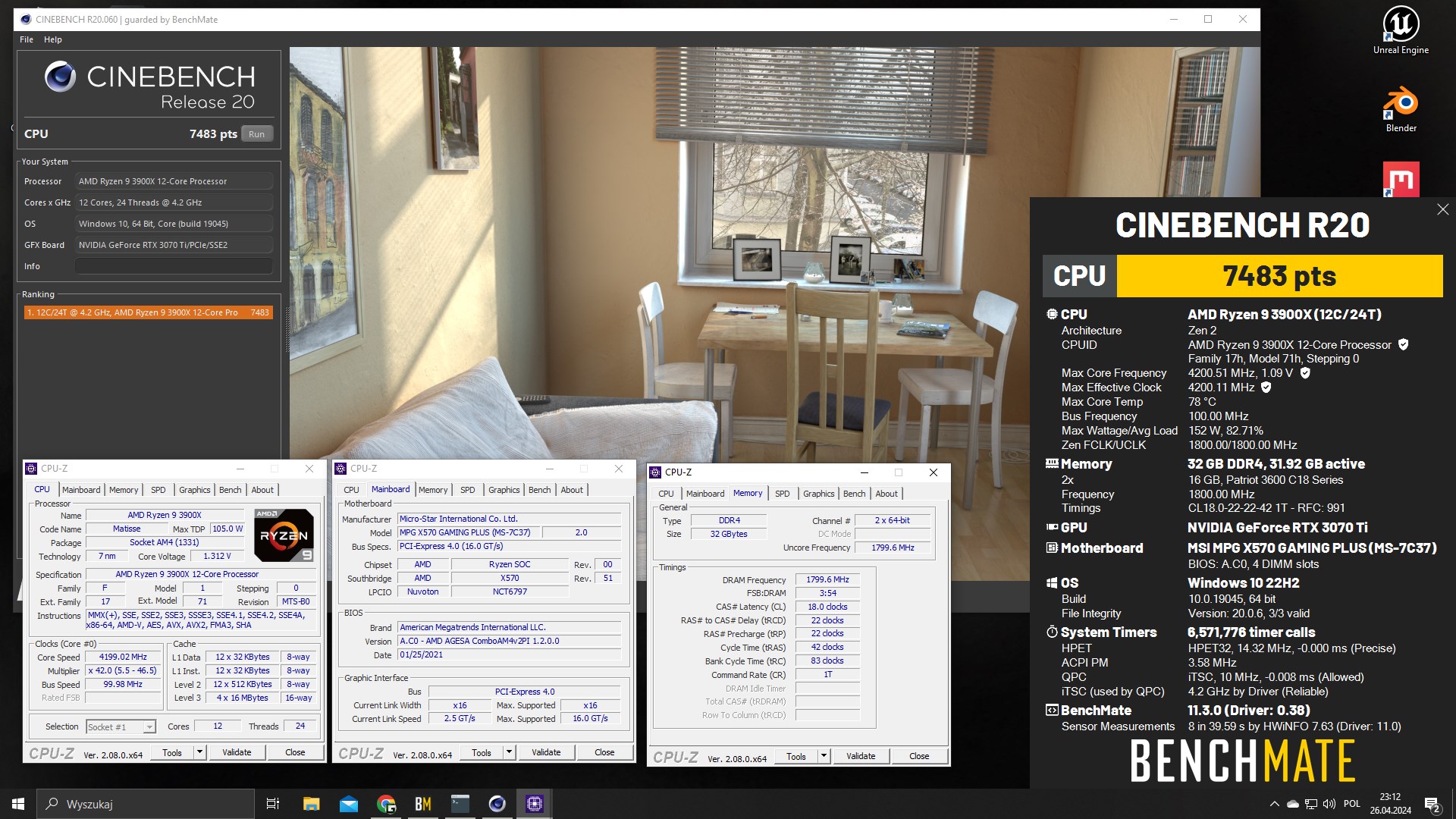Image resolution: width=1456 pixels, height=819 pixels.
Task: Click shield beside Max Effective Clock
Action: click(1266, 388)
